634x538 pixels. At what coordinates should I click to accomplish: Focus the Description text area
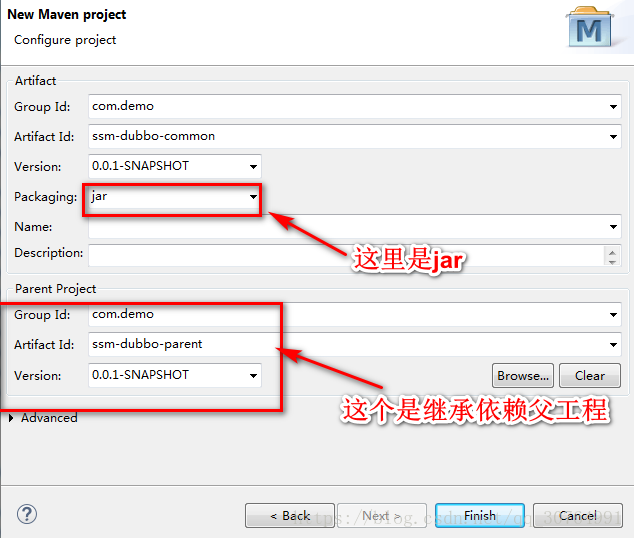[346, 255]
